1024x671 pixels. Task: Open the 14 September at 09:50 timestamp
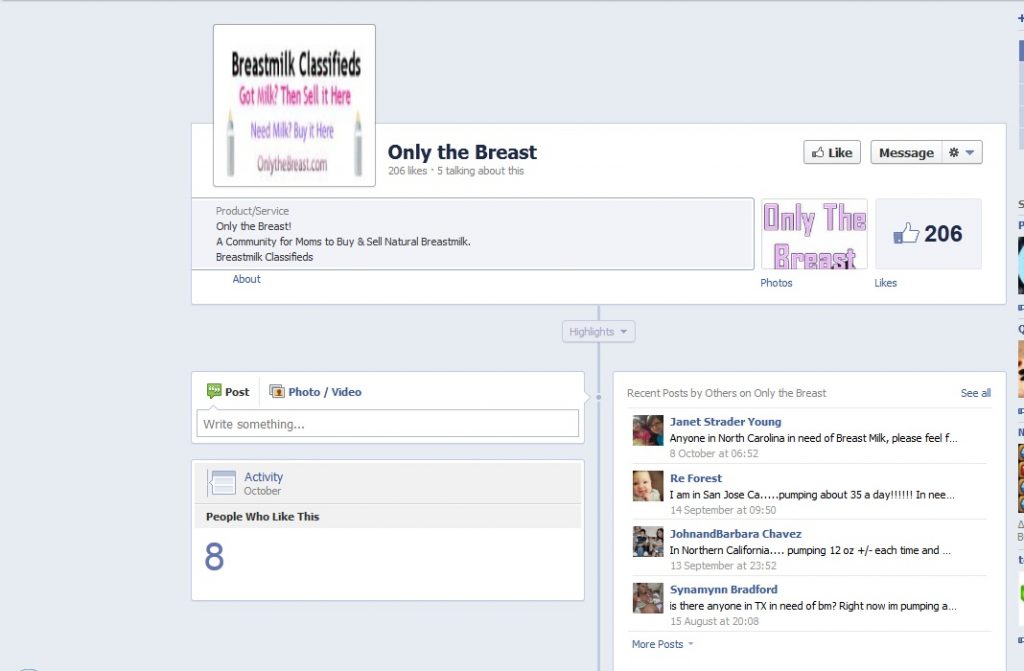(x=723, y=510)
